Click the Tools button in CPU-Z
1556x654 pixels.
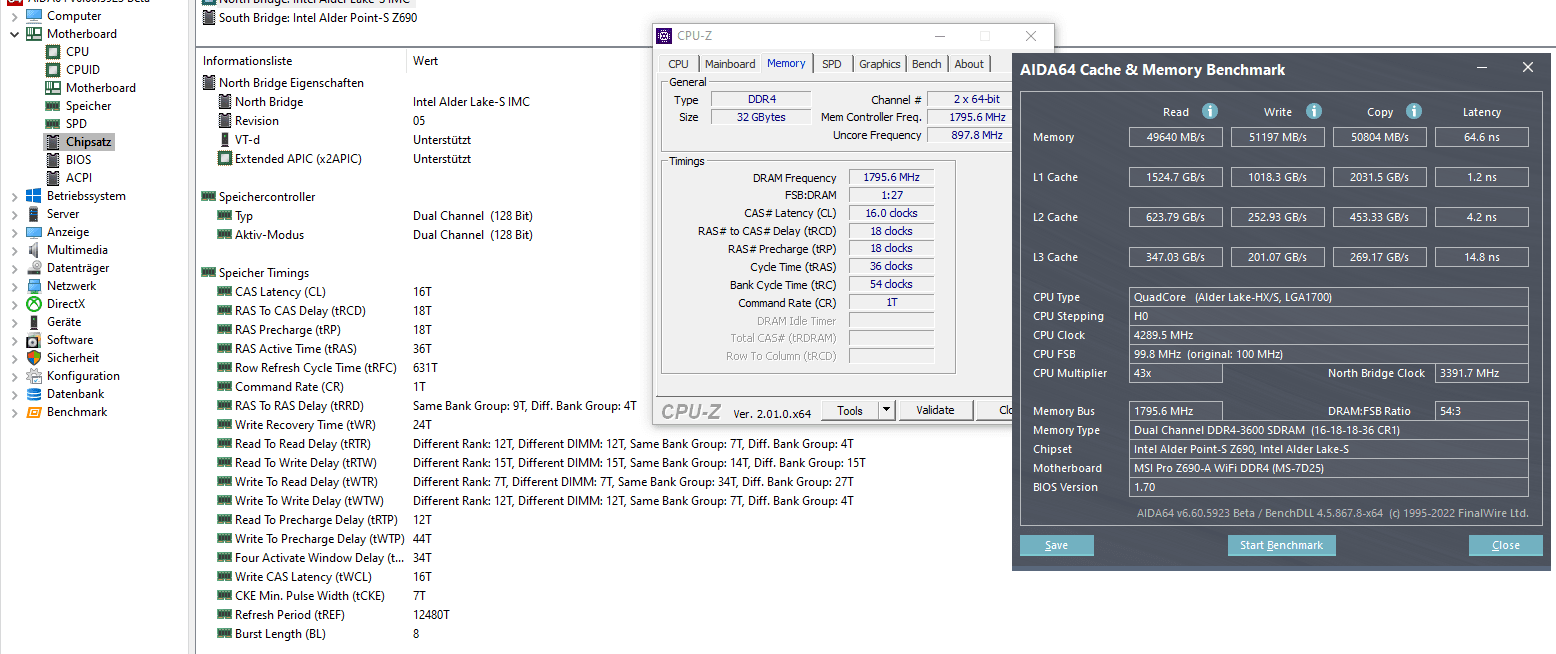click(x=850, y=410)
